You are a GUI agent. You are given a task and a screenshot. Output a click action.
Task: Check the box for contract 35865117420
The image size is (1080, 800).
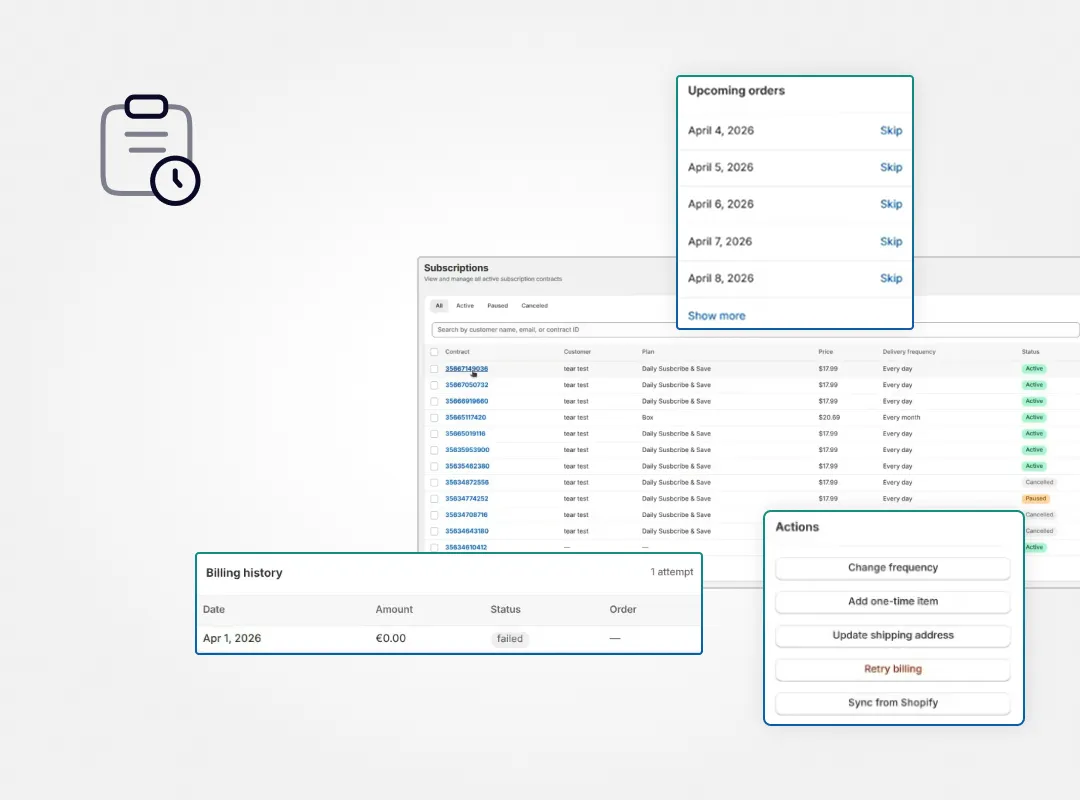coord(434,418)
